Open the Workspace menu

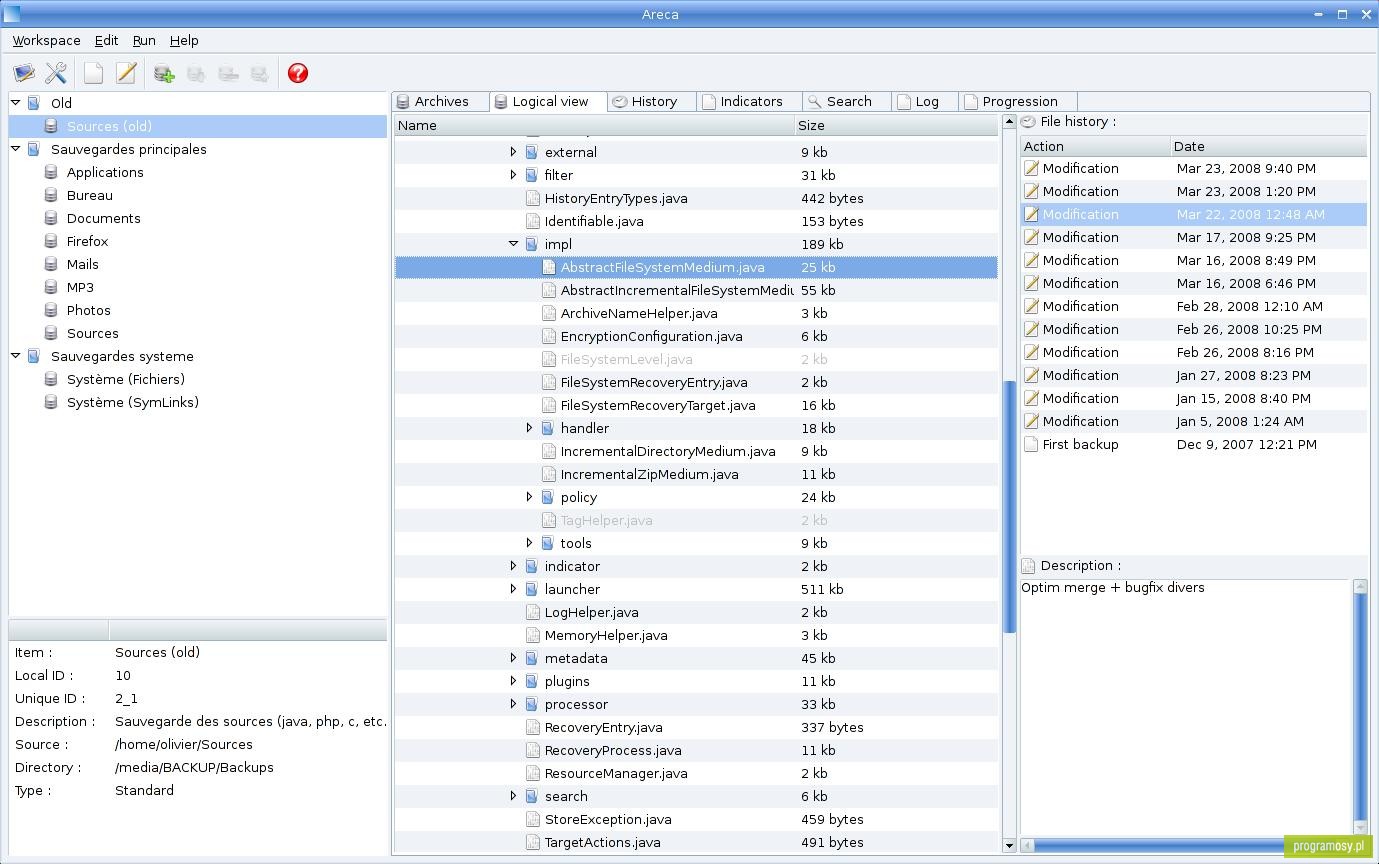46,40
